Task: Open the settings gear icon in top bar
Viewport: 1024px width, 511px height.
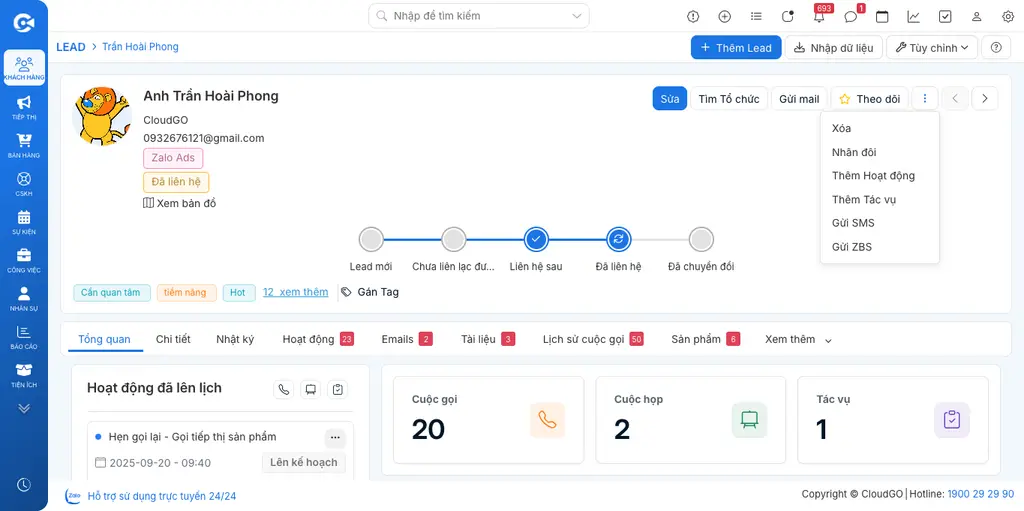Action: click(x=1008, y=16)
